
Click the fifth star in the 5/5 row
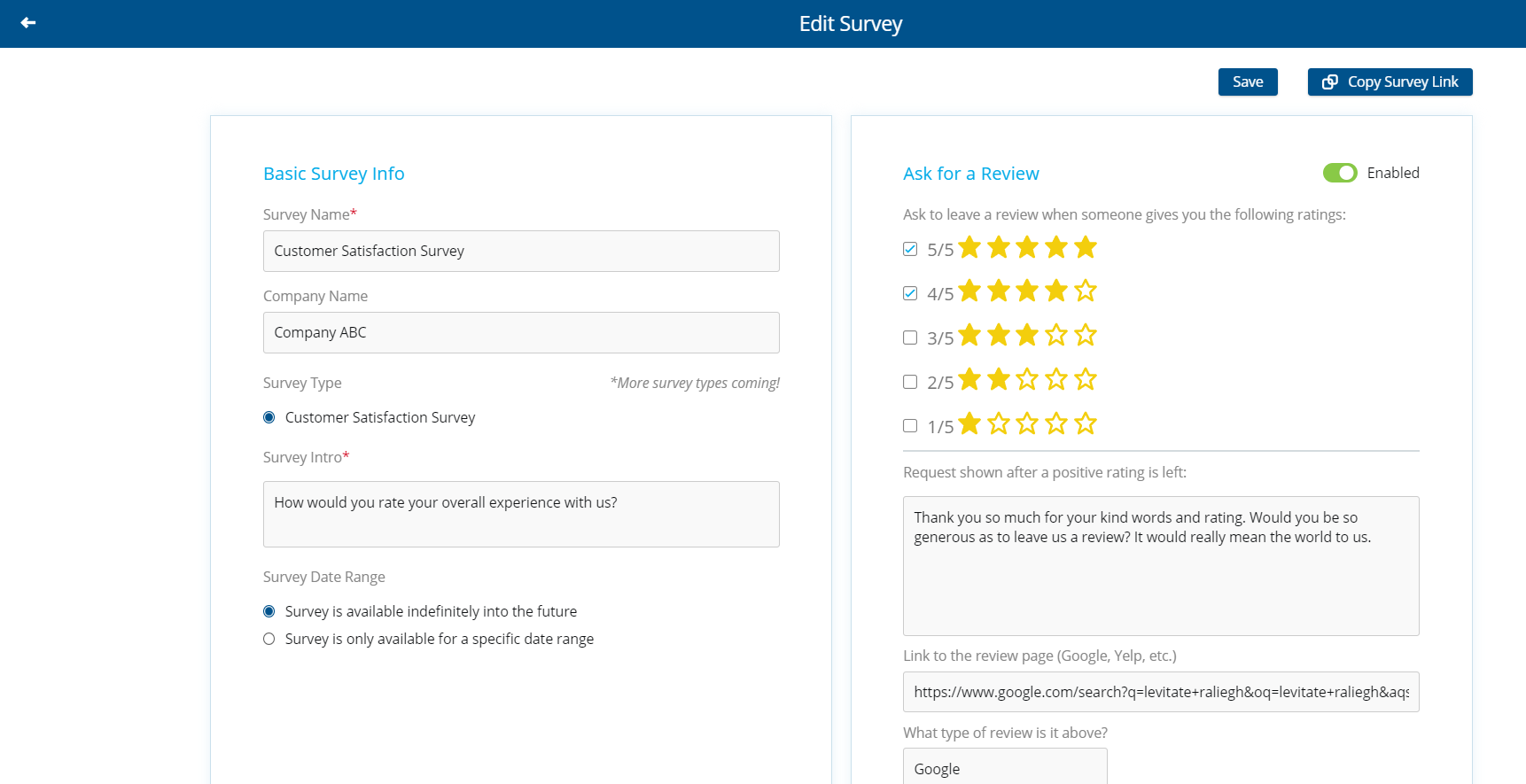tap(1086, 247)
